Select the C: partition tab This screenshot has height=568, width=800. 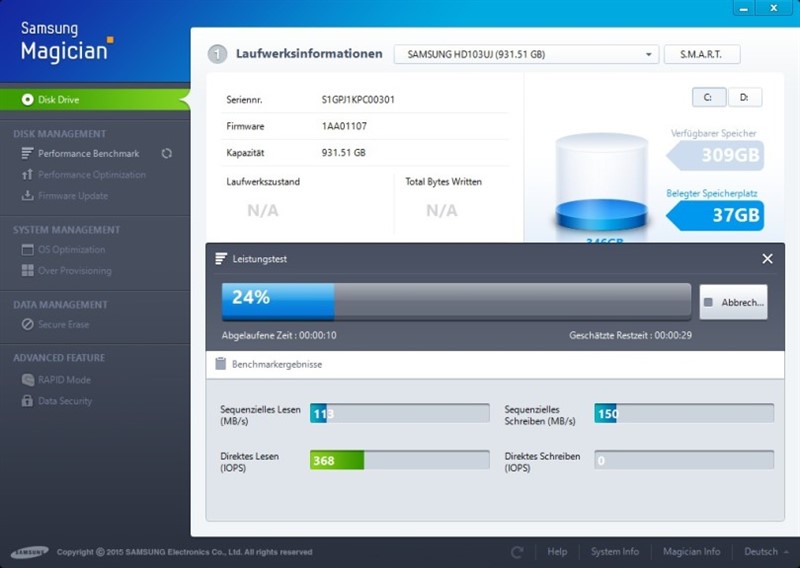[x=709, y=97]
